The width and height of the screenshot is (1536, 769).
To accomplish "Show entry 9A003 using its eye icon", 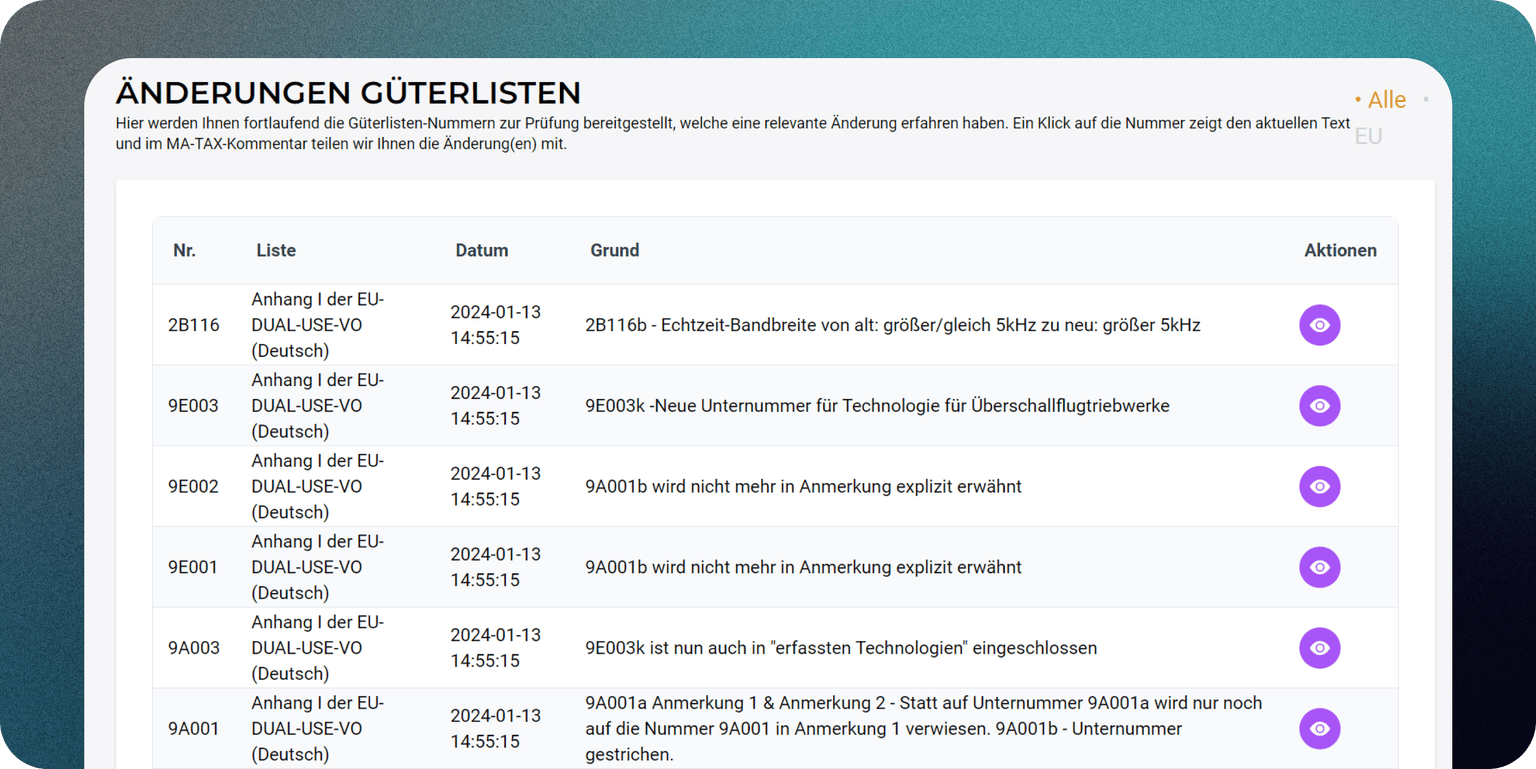I will [1319, 647].
